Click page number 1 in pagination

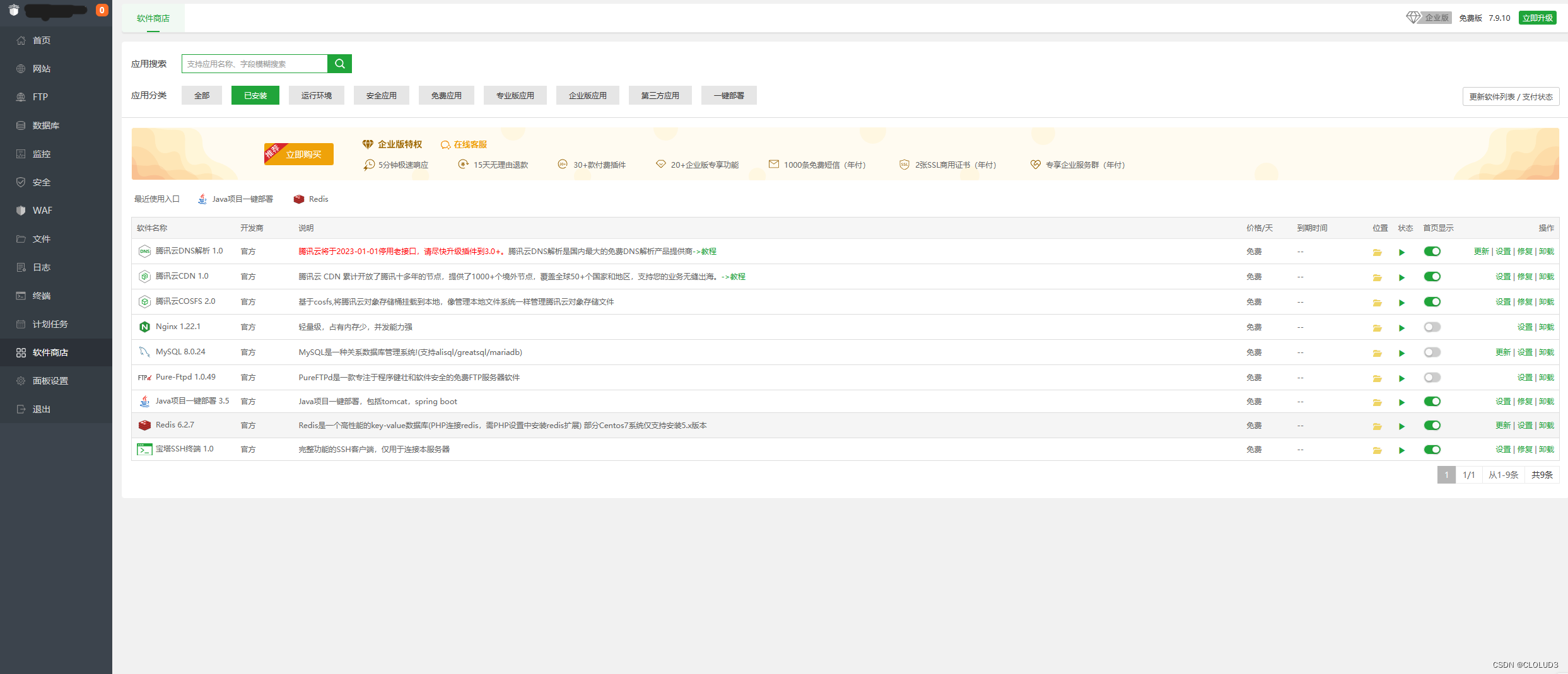1446,475
